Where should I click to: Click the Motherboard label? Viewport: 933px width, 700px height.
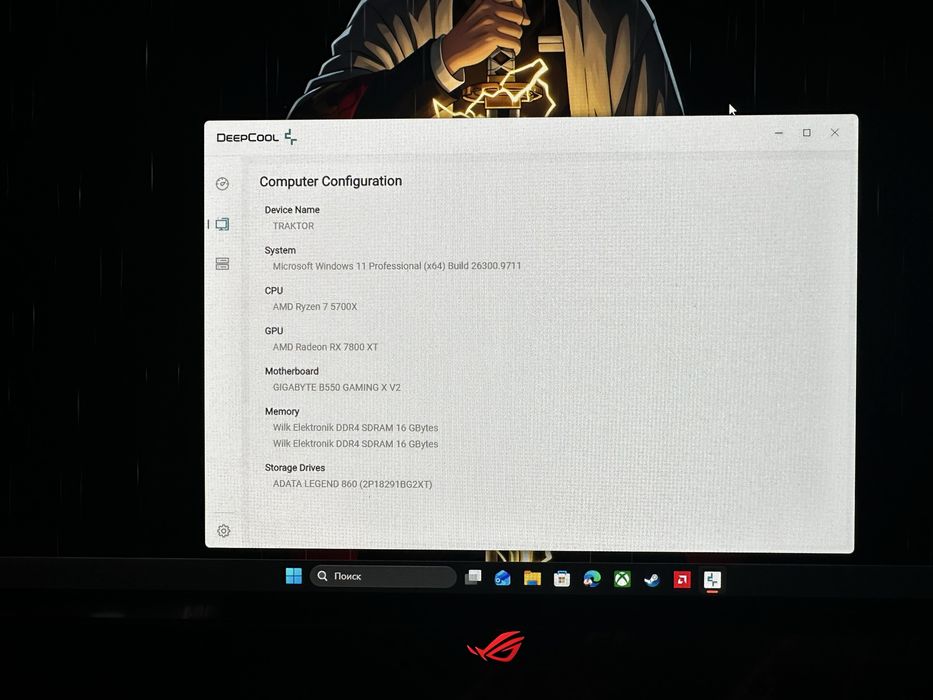coord(292,371)
